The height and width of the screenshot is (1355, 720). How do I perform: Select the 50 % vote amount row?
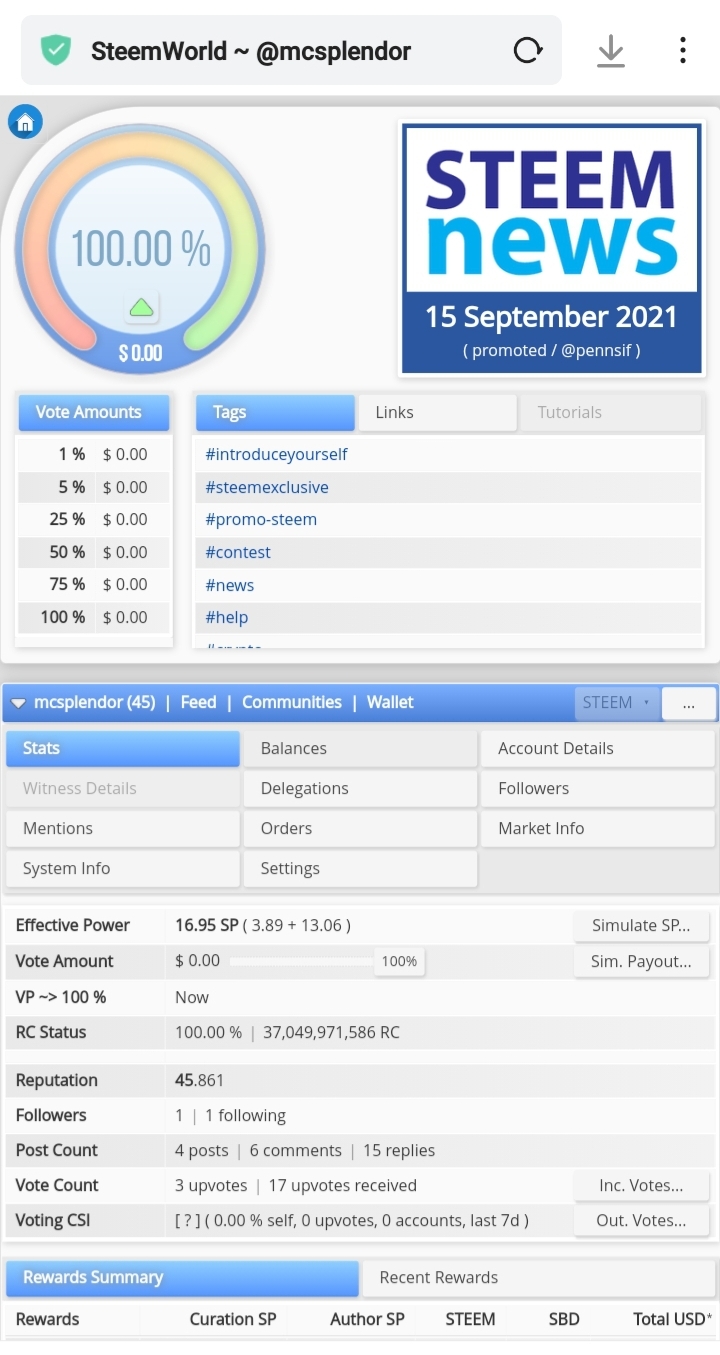96,552
